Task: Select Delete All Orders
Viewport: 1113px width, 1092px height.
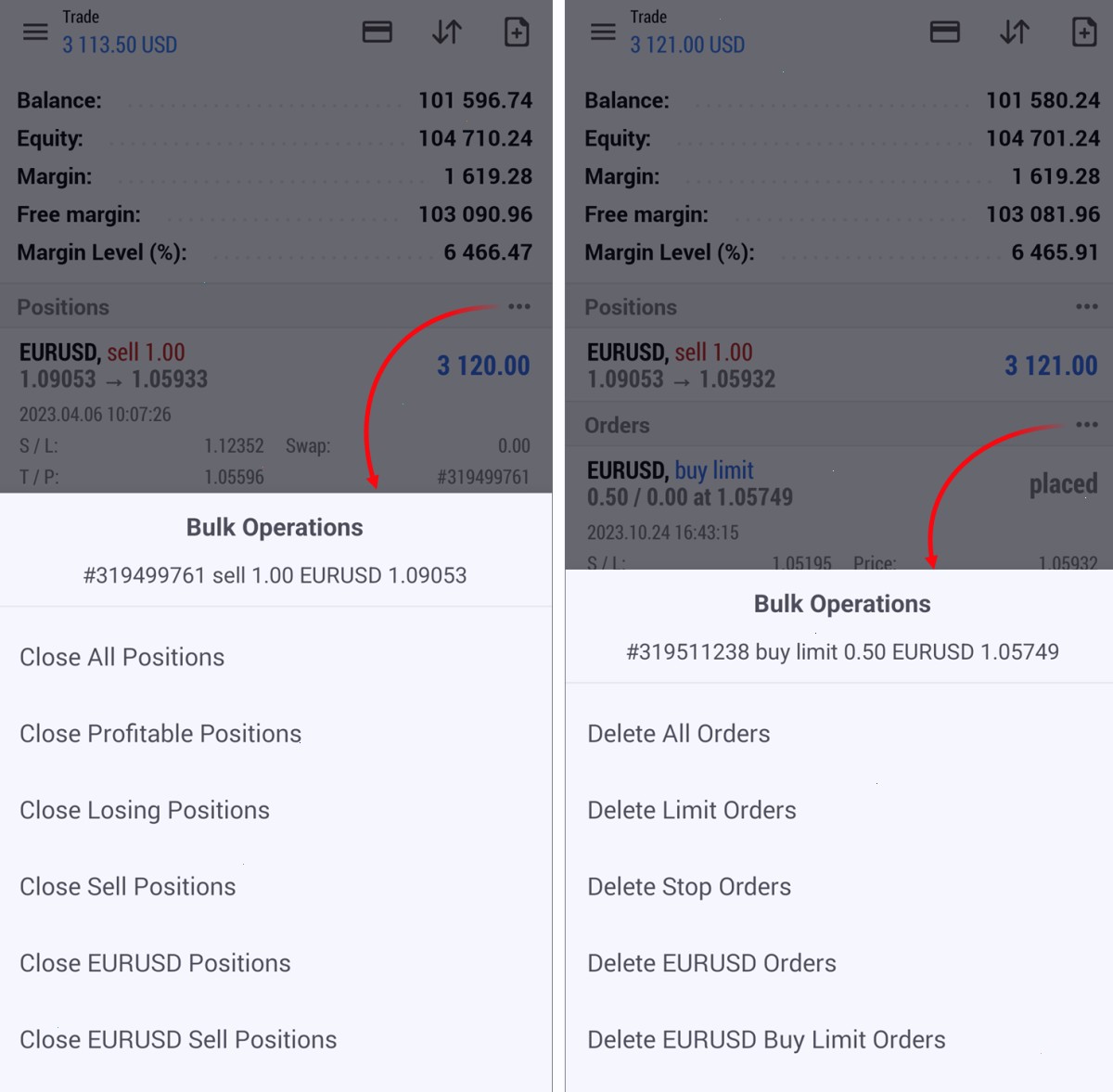Action: (x=839, y=734)
